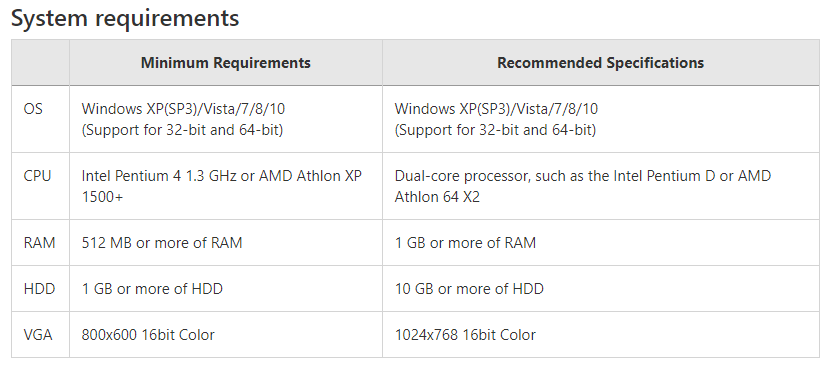The image size is (833, 390).
Task: Select the 1024x768 16bit Color cell
Action: [x=600, y=335]
